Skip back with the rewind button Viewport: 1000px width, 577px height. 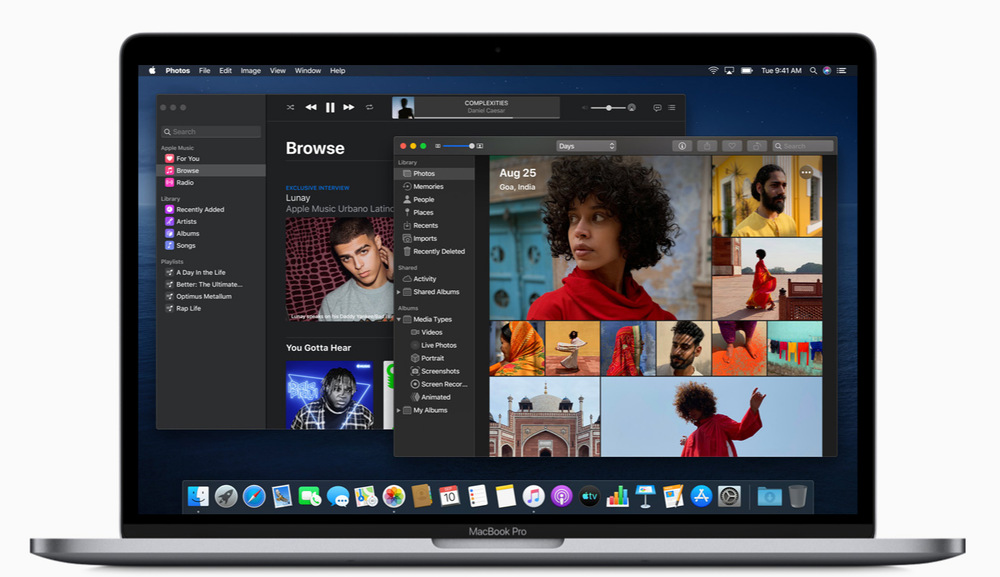311,107
